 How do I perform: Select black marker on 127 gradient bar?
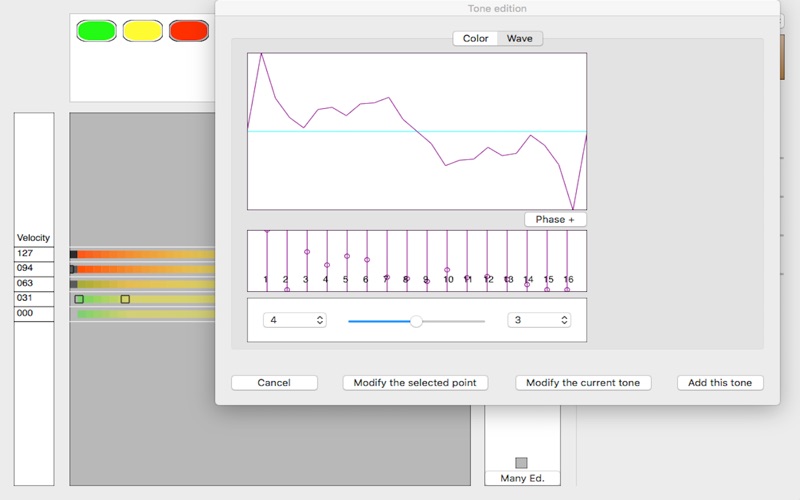73,254
